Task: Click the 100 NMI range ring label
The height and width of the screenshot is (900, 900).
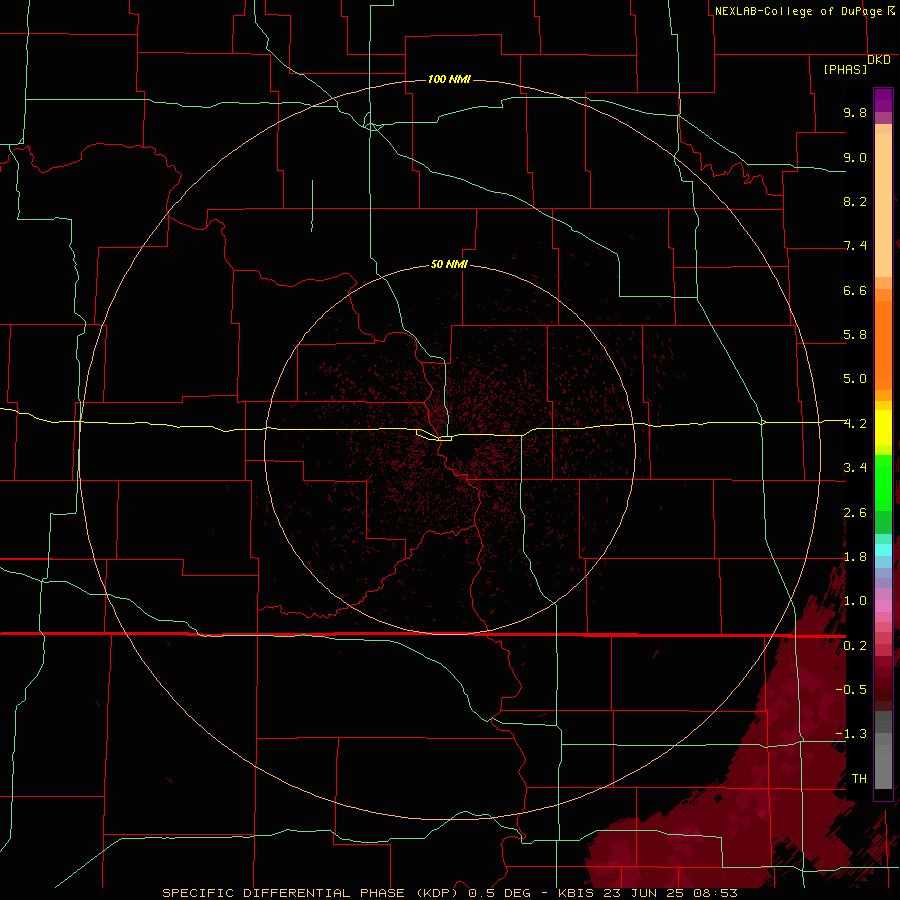Action: (x=449, y=79)
